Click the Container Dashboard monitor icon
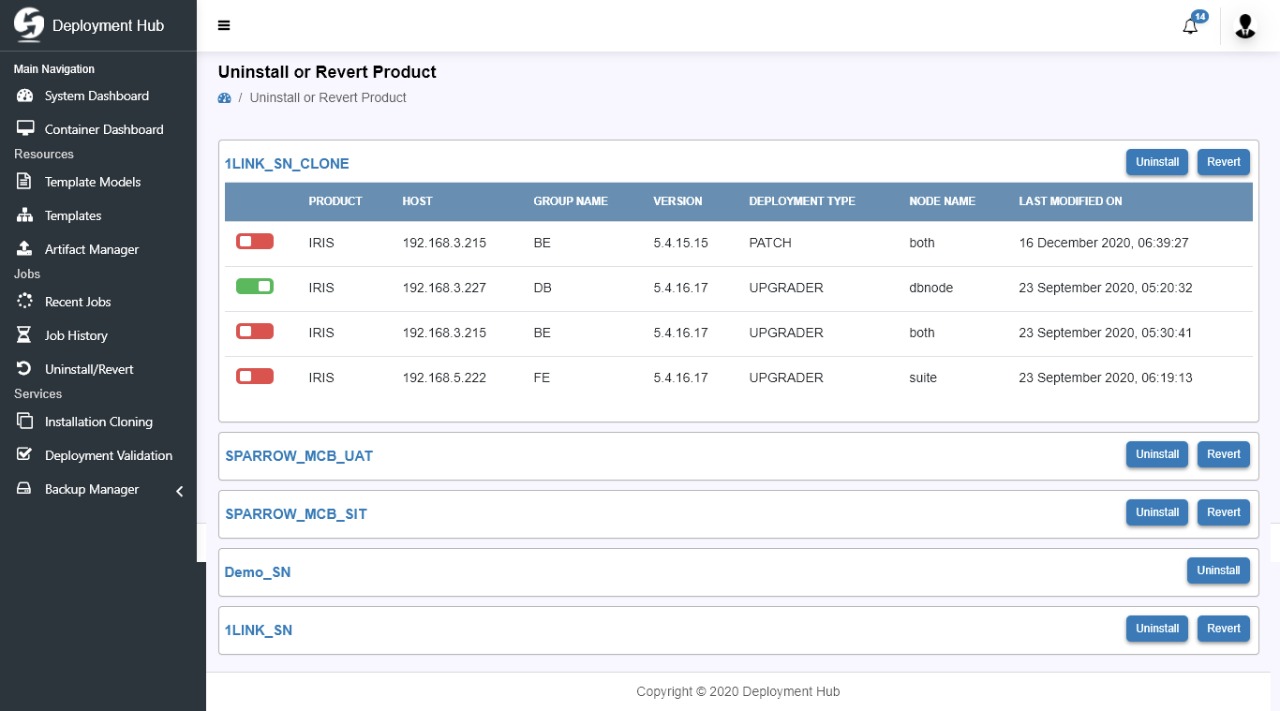1280x711 pixels. pos(25,129)
